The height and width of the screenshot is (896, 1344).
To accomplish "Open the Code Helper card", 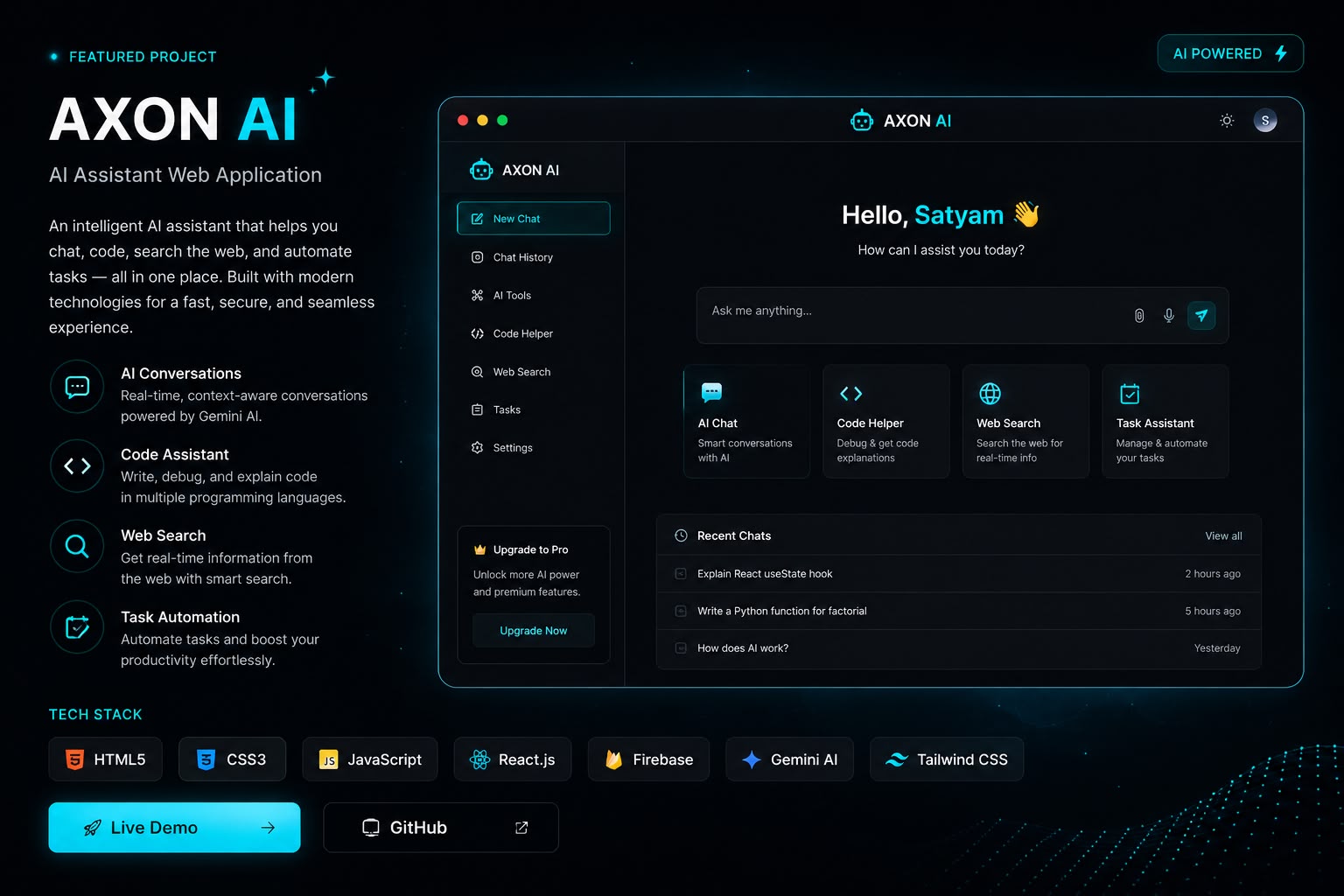I will (885, 421).
